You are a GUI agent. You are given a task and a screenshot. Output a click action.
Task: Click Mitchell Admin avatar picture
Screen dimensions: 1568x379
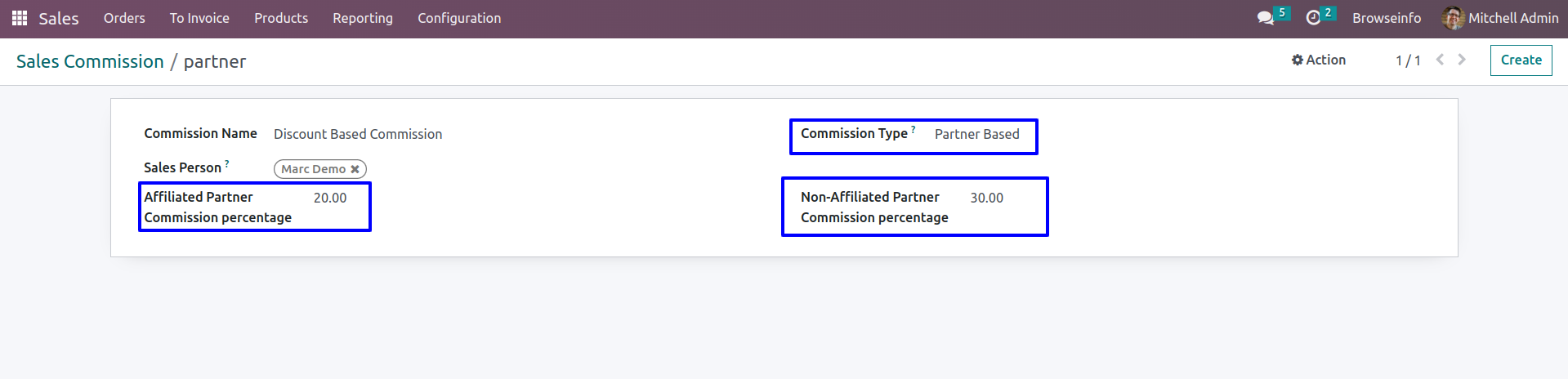(1453, 18)
